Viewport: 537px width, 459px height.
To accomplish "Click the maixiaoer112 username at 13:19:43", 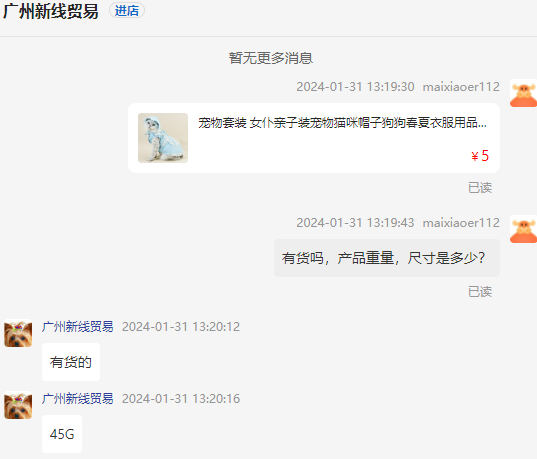I will (x=461, y=223).
